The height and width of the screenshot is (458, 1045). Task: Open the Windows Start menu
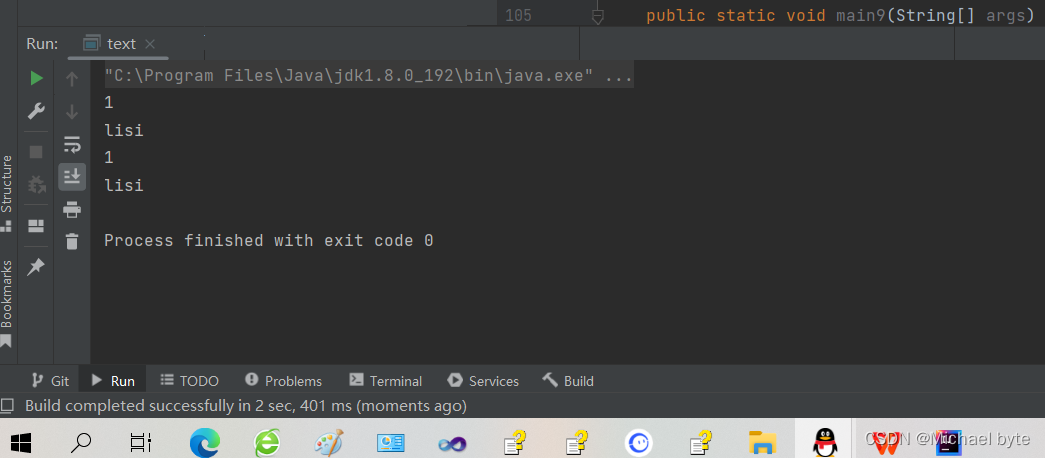(x=21, y=442)
